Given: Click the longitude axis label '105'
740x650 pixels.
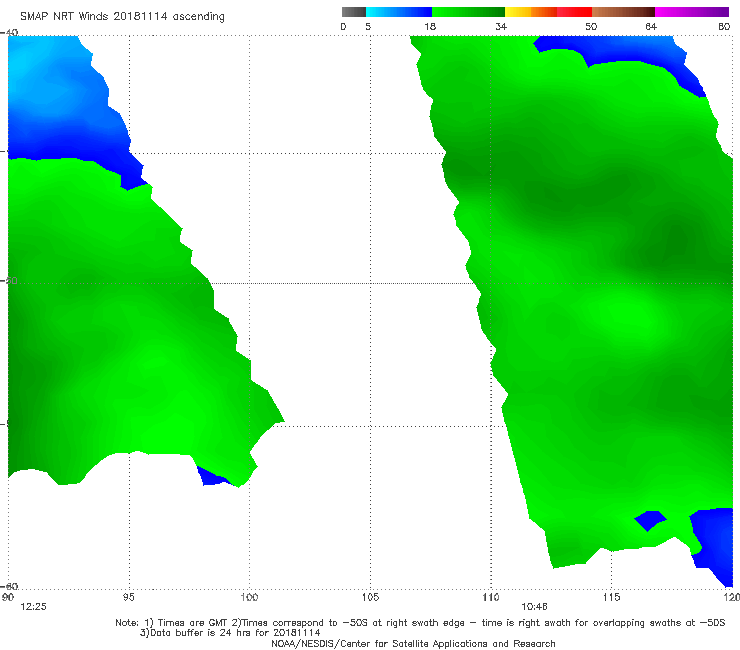Looking at the screenshot, I should tap(370, 598).
